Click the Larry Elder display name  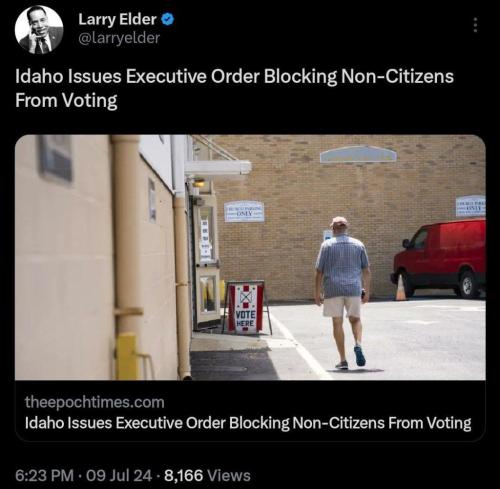tap(117, 19)
